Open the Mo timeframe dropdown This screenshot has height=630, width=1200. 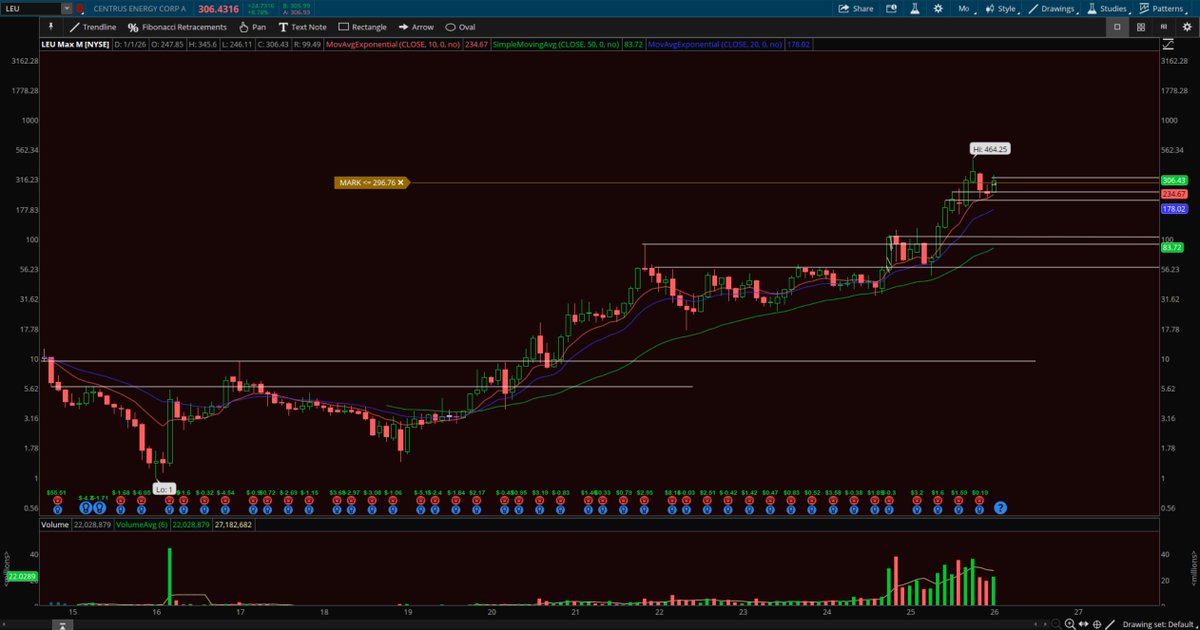point(967,8)
